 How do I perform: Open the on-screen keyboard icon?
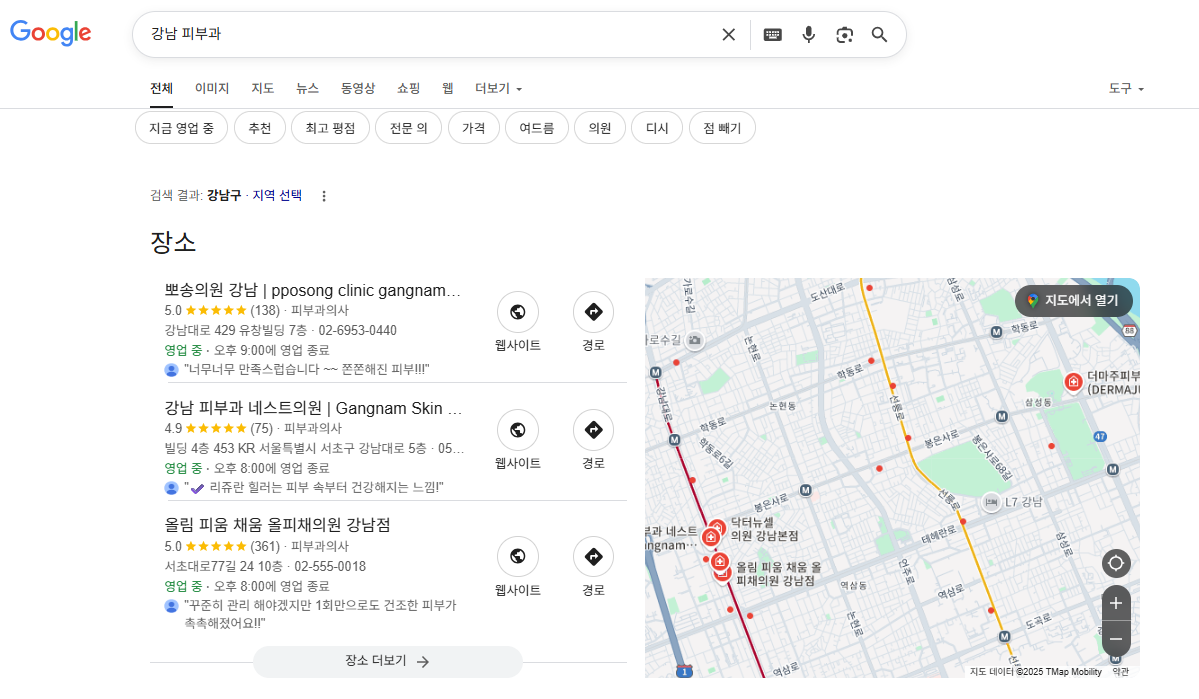coord(772,34)
